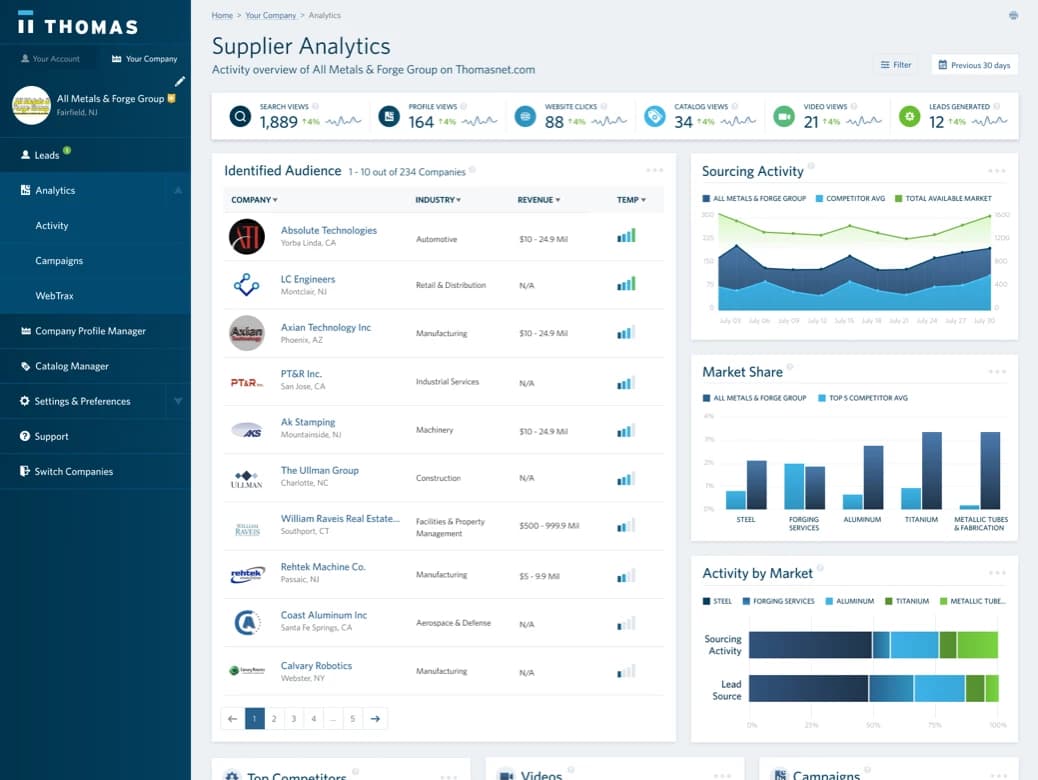Go to Your Company breadcrumb link
Screen dimensions: 1038x780
(271, 15)
